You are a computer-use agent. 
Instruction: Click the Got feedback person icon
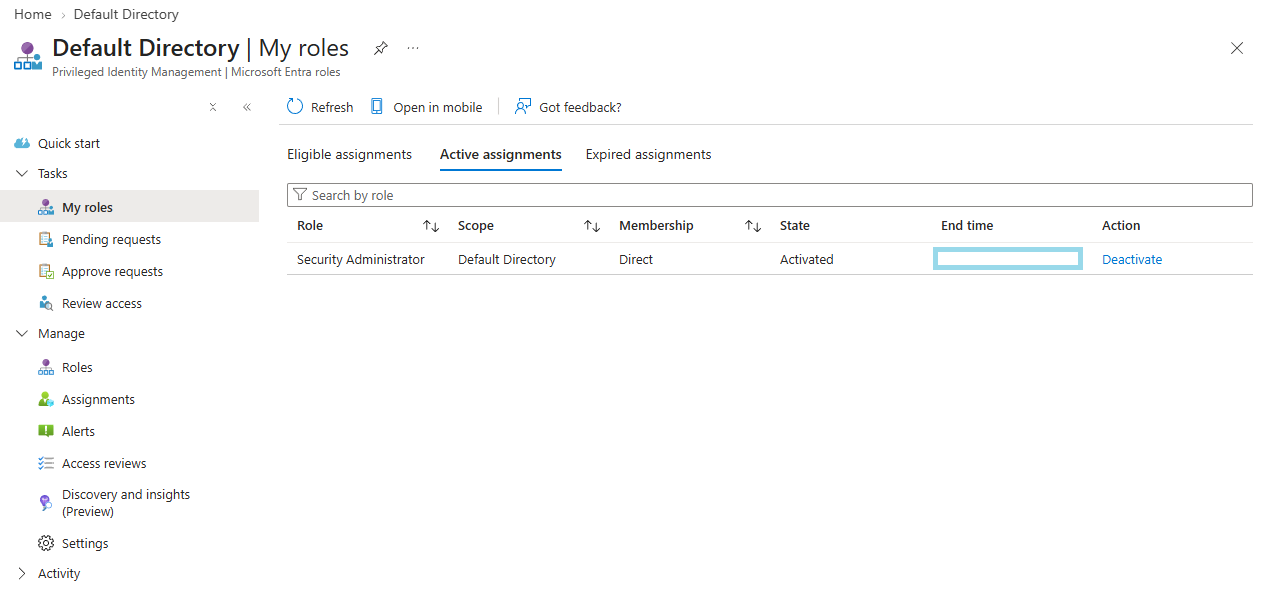[523, 107]
